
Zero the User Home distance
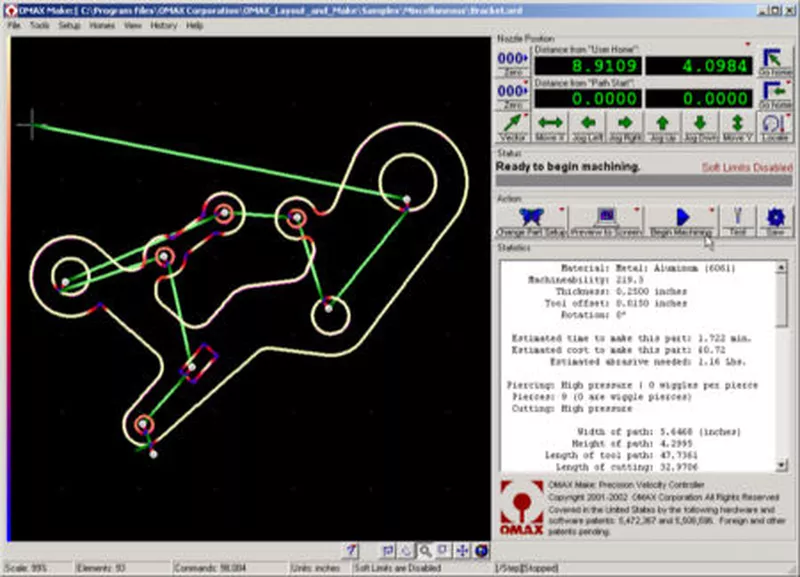click(513, 62)
